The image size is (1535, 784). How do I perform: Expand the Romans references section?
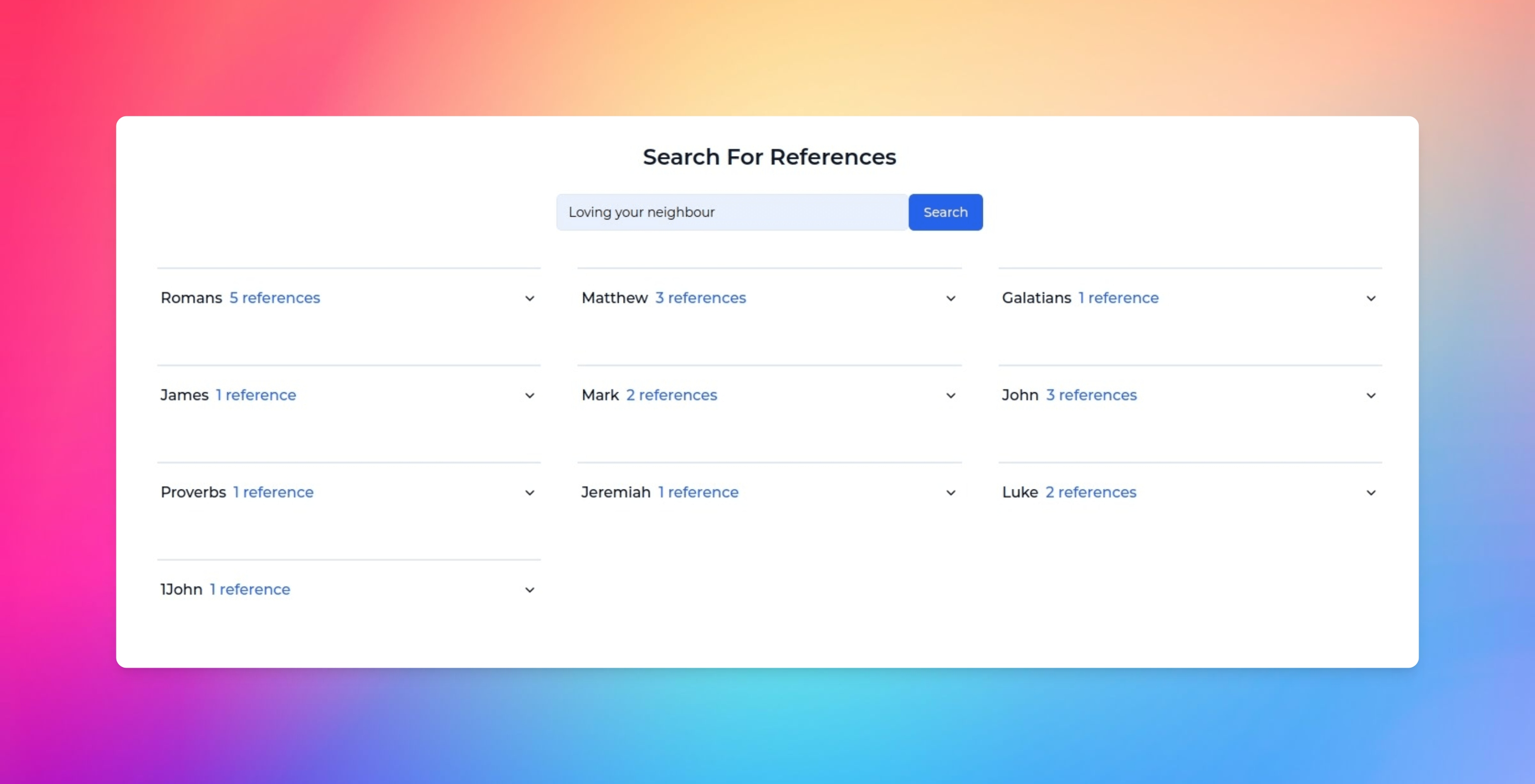[x=529, y=298]
